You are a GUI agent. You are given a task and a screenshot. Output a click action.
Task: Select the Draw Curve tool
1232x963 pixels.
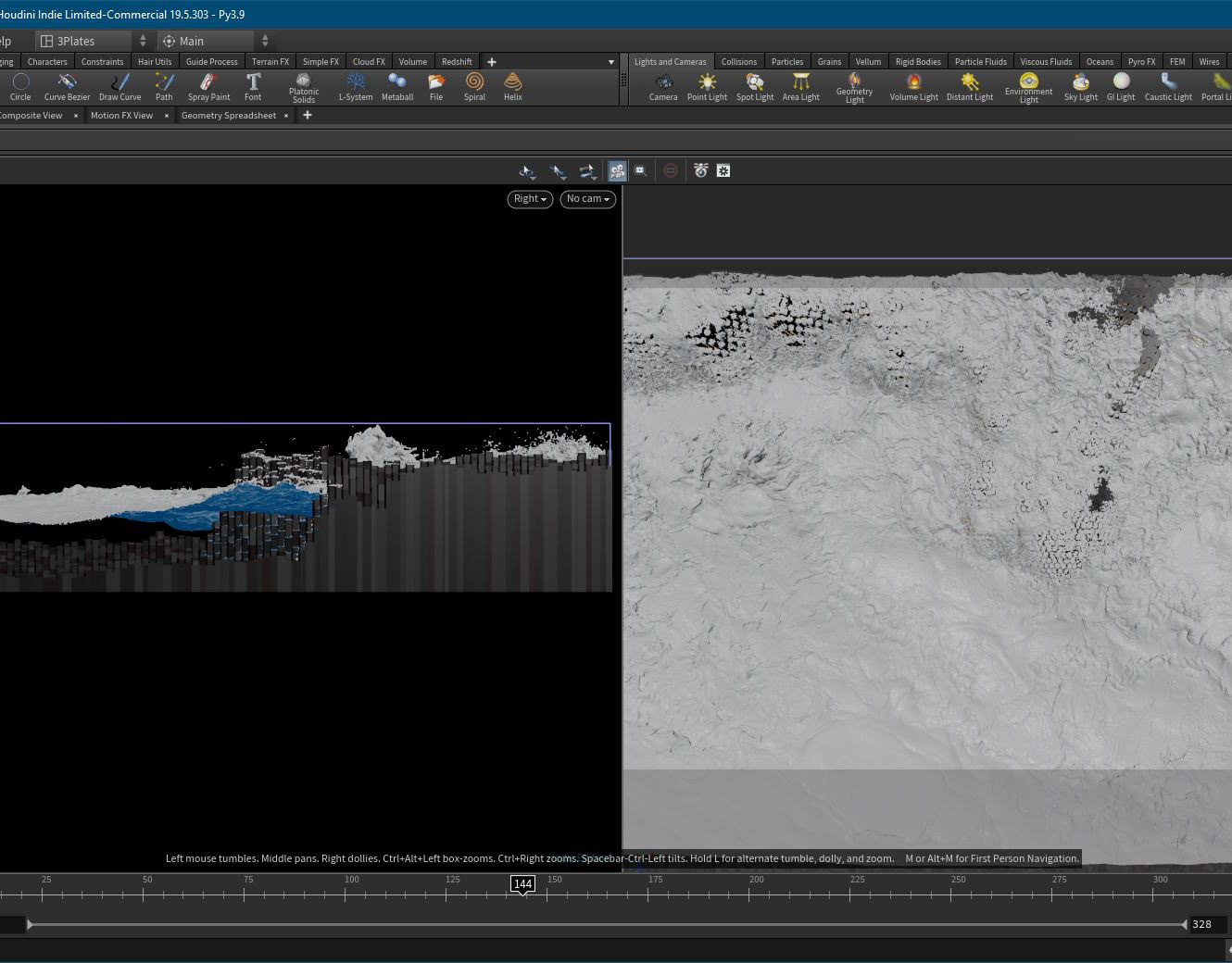click(x=119, y=86)
